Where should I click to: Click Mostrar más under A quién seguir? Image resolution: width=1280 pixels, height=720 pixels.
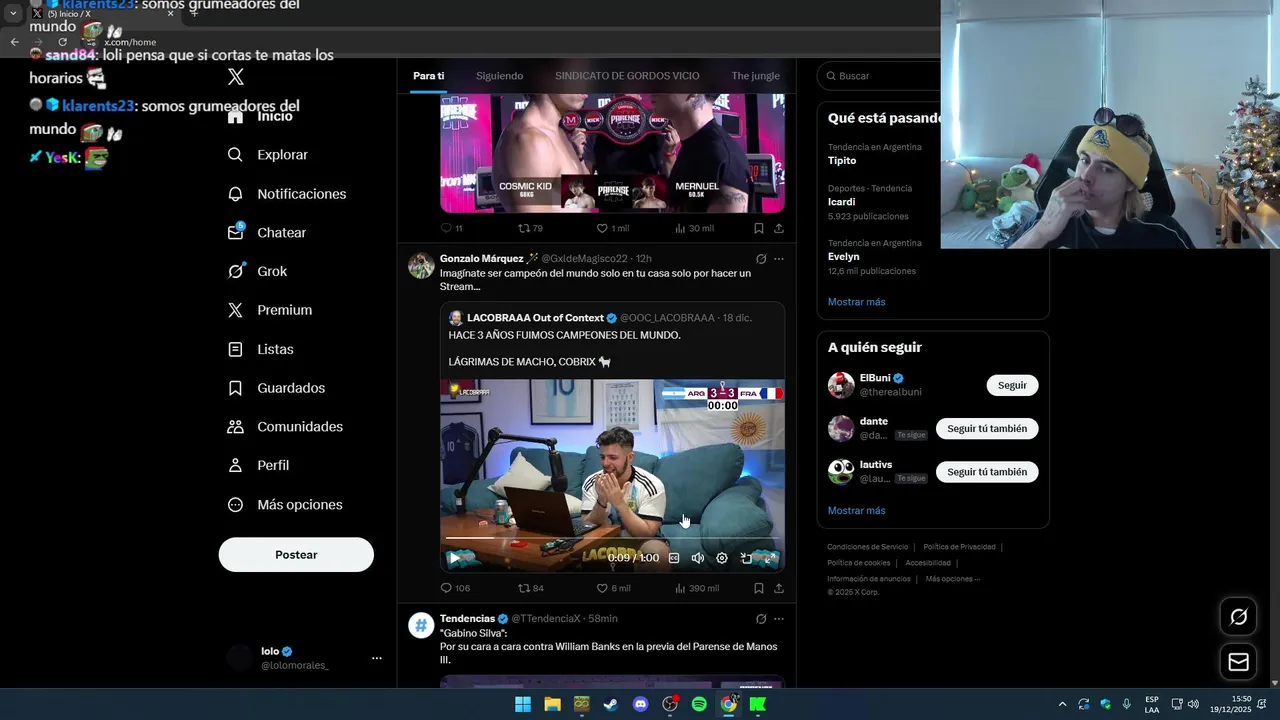tap(856, 511)
